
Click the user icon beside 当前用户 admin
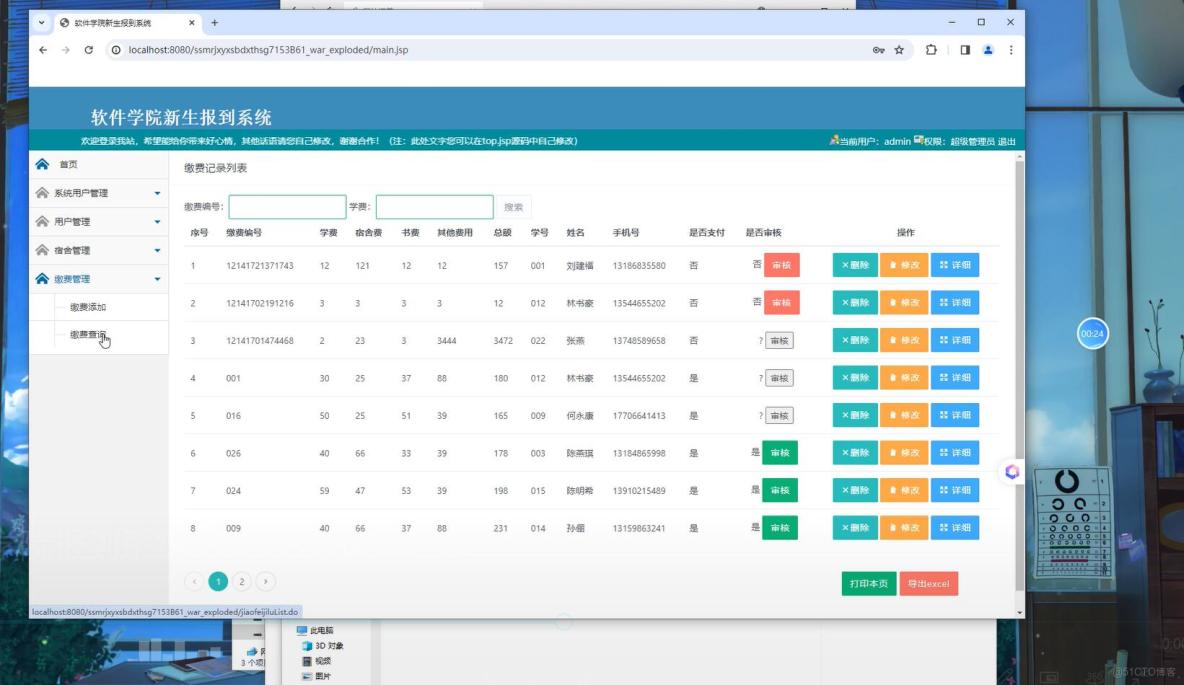pyautogui.click(x=835, y=141)
